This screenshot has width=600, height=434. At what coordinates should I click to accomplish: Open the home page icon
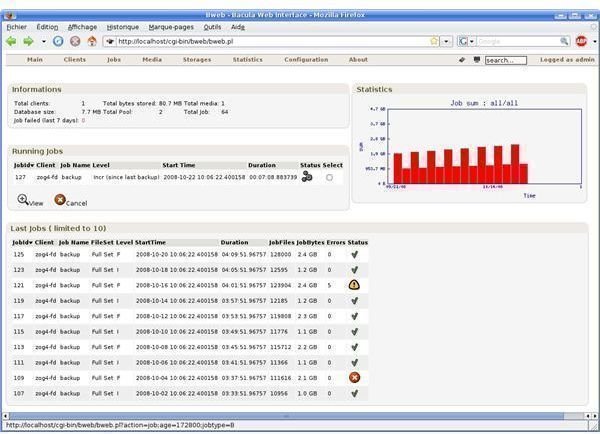92,41
